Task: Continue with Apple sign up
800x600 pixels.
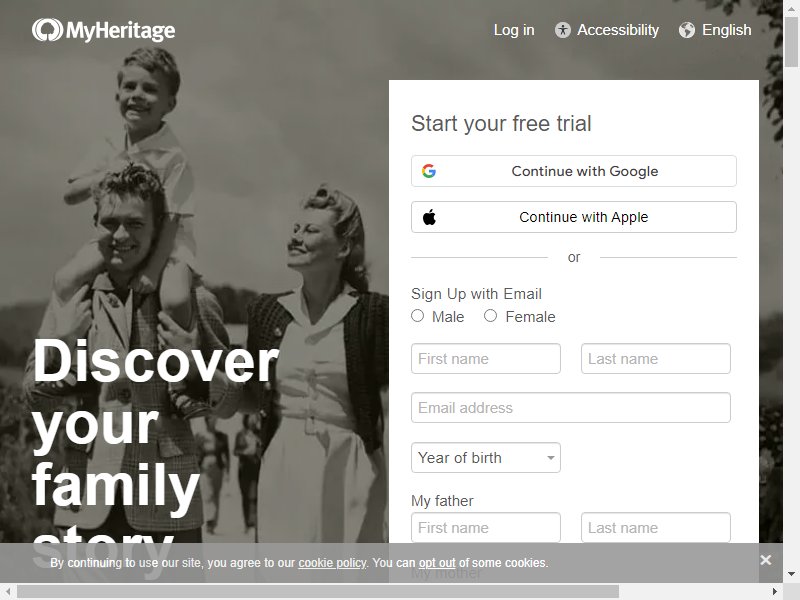Action: point(573,217)
